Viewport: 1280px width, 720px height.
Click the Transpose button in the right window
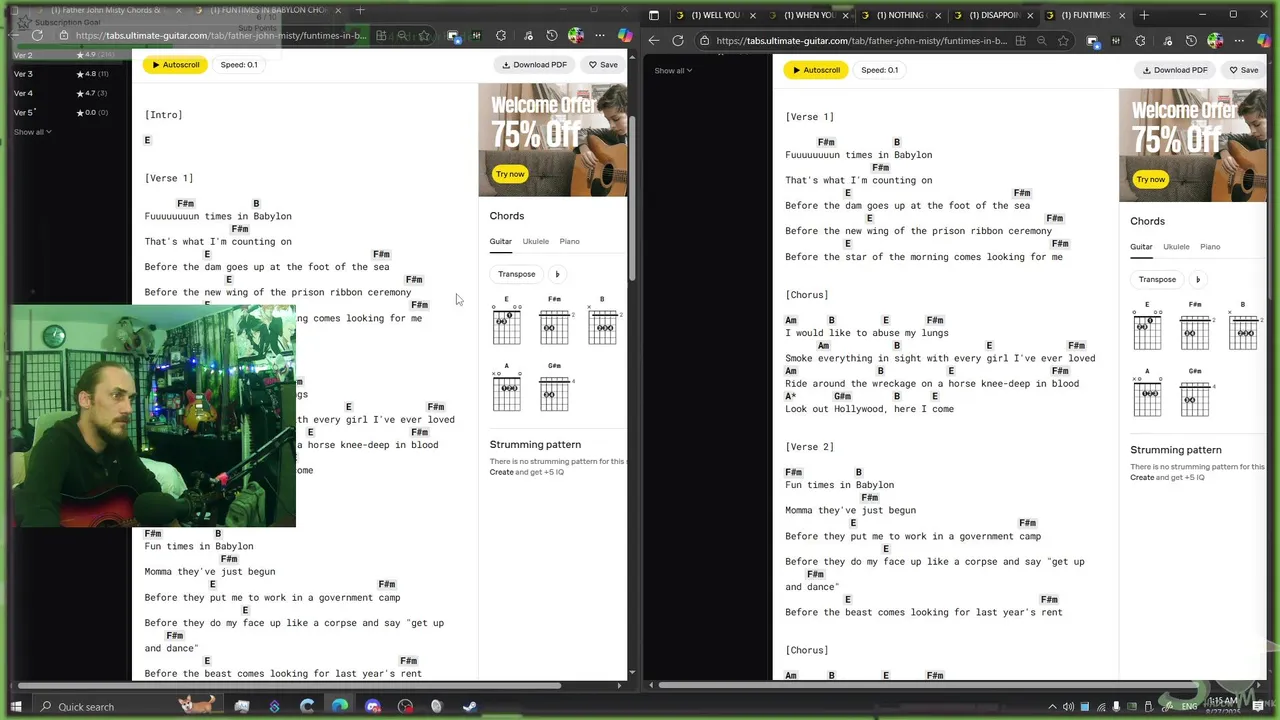[1157, 279]
